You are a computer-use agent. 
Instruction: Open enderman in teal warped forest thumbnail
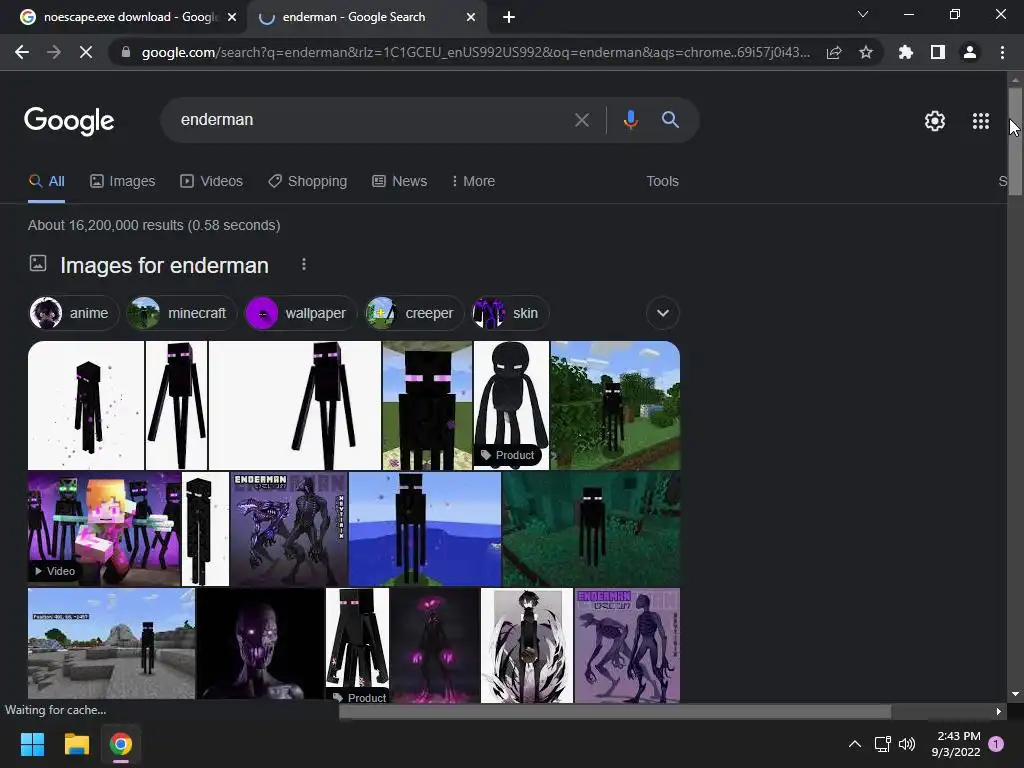pyautogui.click(x=591, y=528)
